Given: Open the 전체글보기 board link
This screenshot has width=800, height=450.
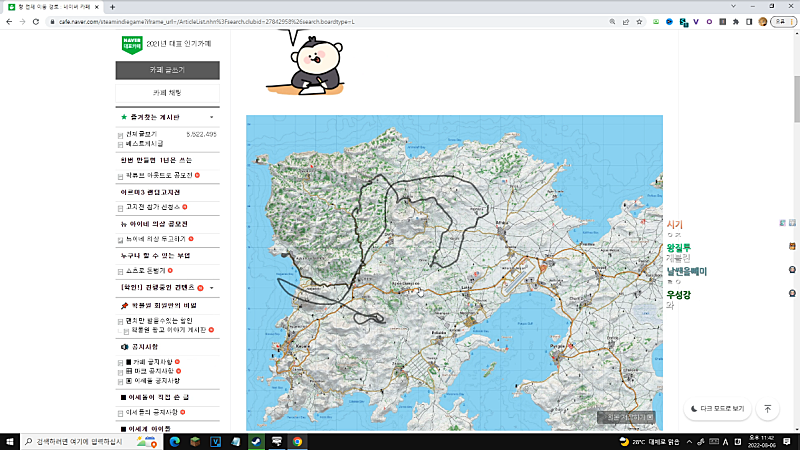Looking at the screenshot, I should [141, 134].
